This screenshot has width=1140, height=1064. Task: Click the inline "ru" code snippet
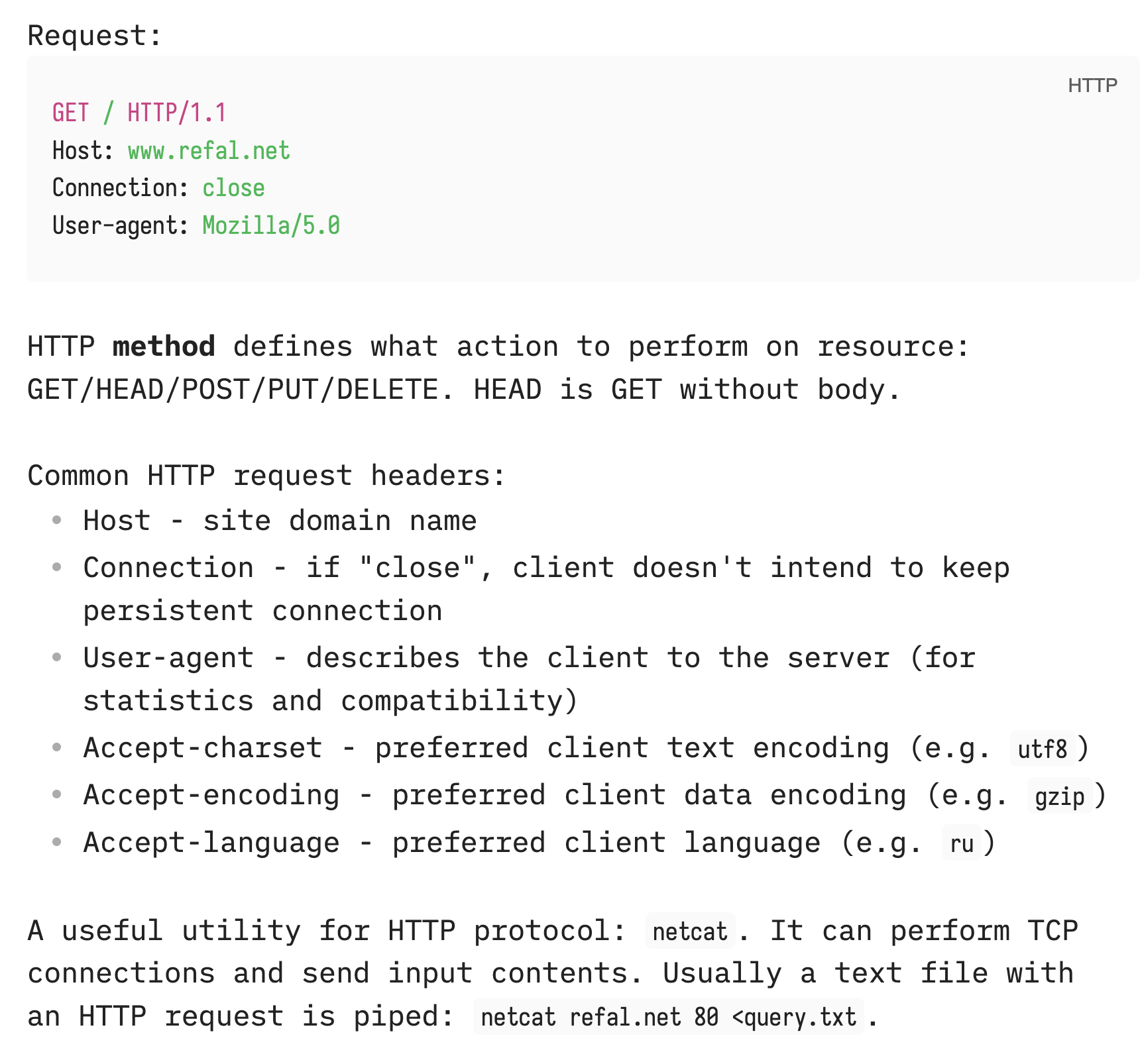[x=961, y=844]
